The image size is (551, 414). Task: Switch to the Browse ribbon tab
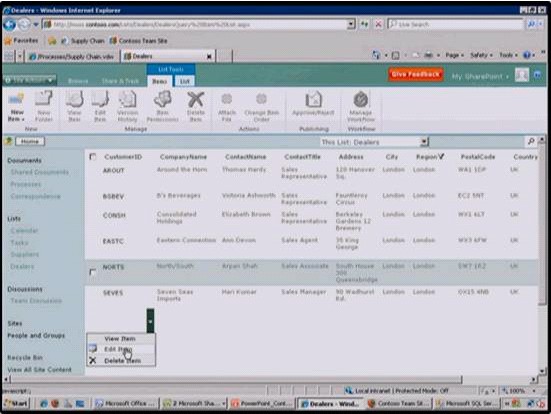78,81
